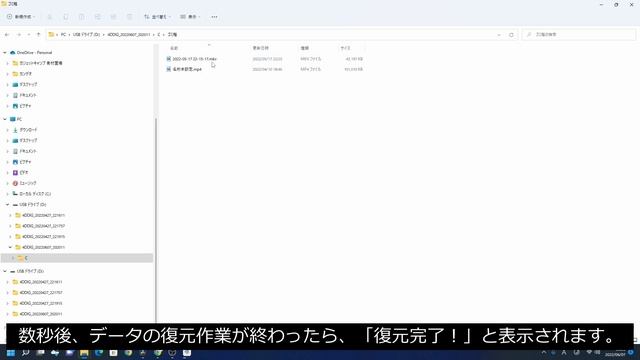Open the 並べ替え (Sort) dropdown
640x360 pixels.
click(x=157, y=17)
